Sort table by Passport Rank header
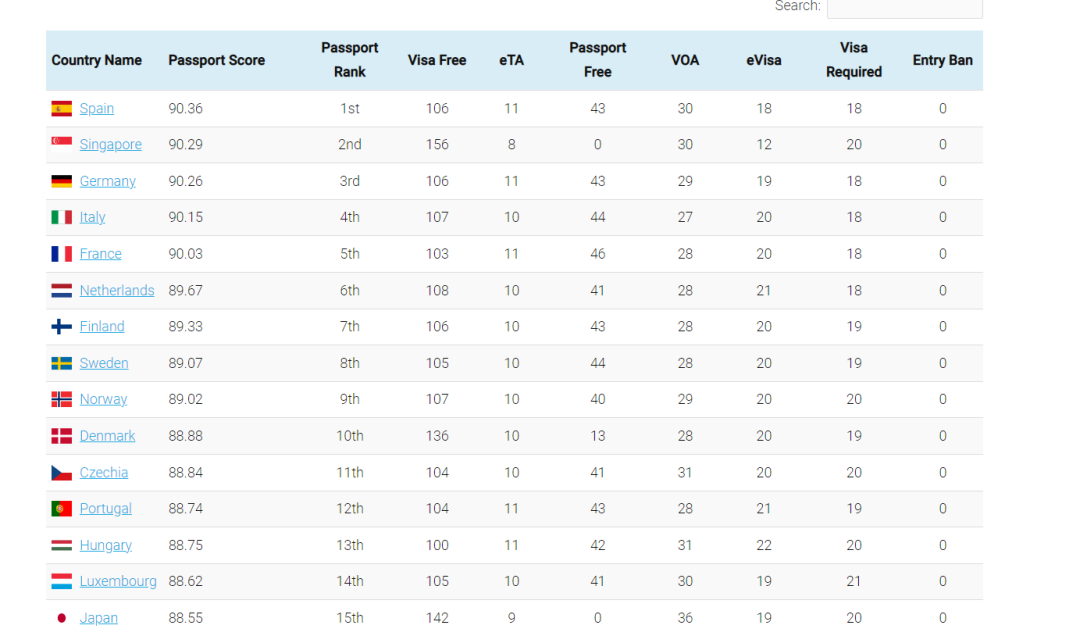Image resolution: width=1080 pixels, height=636 pixels. point(350,60)
